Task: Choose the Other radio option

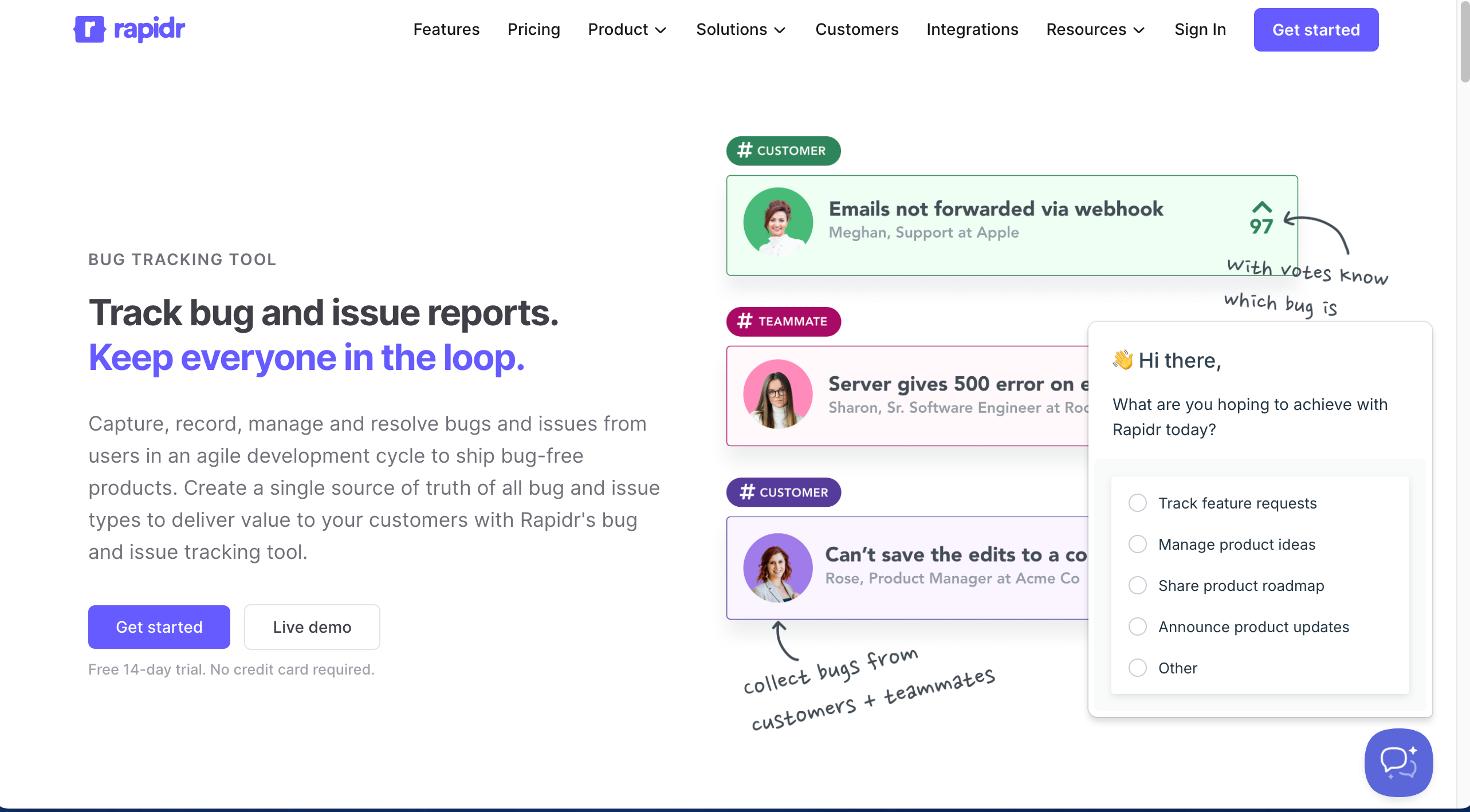Action: 1137,668
